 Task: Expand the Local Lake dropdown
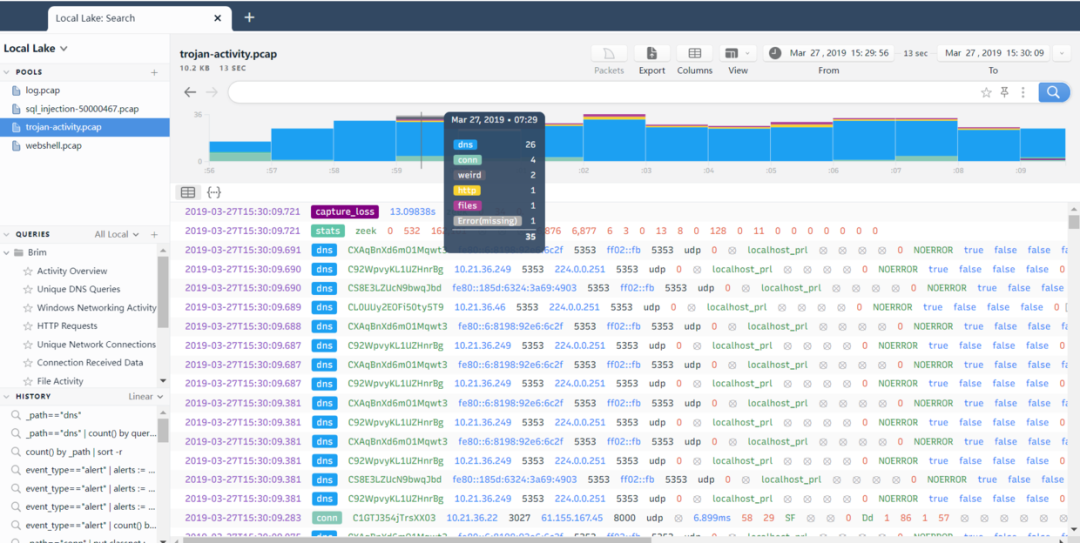(x=36, y=48)
